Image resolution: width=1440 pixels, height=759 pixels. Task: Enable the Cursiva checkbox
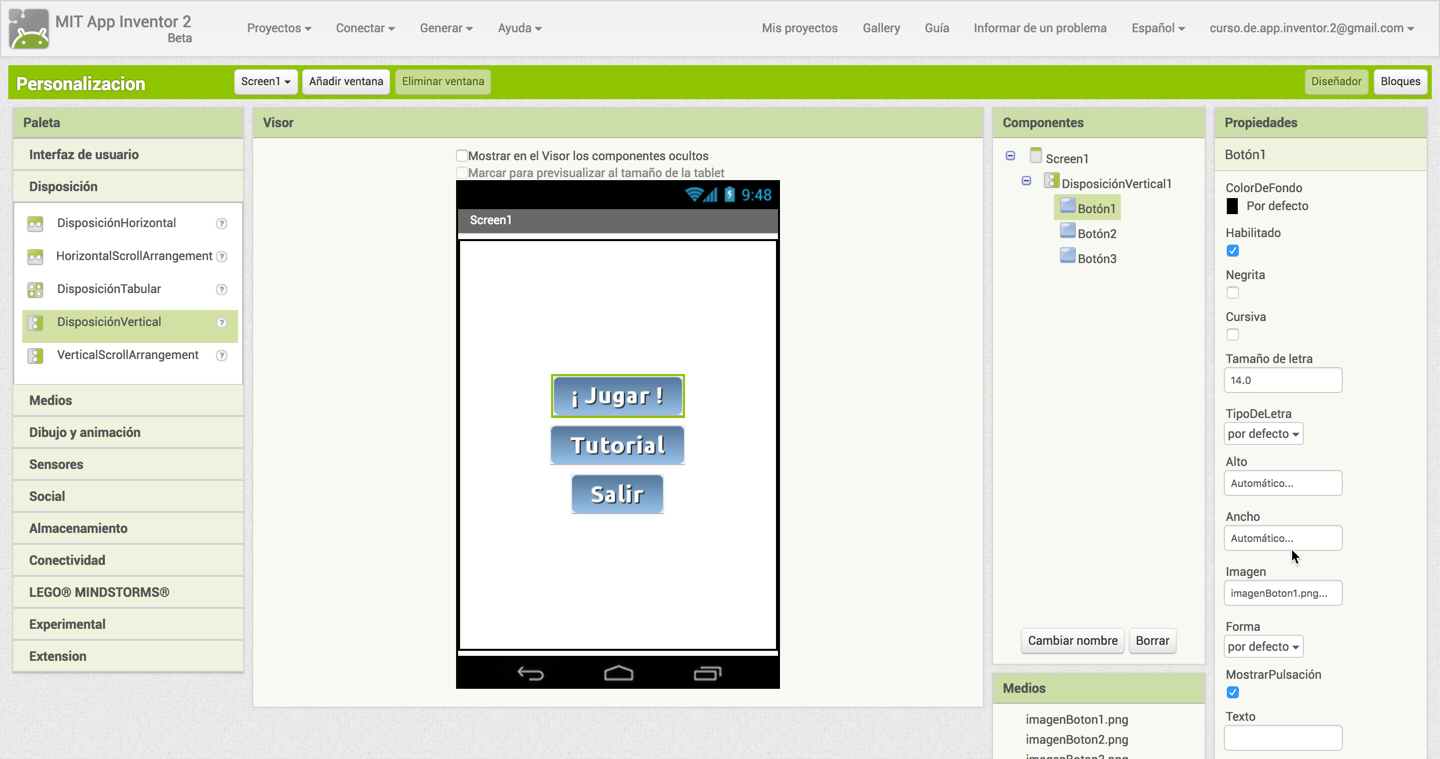[1232, 335]
